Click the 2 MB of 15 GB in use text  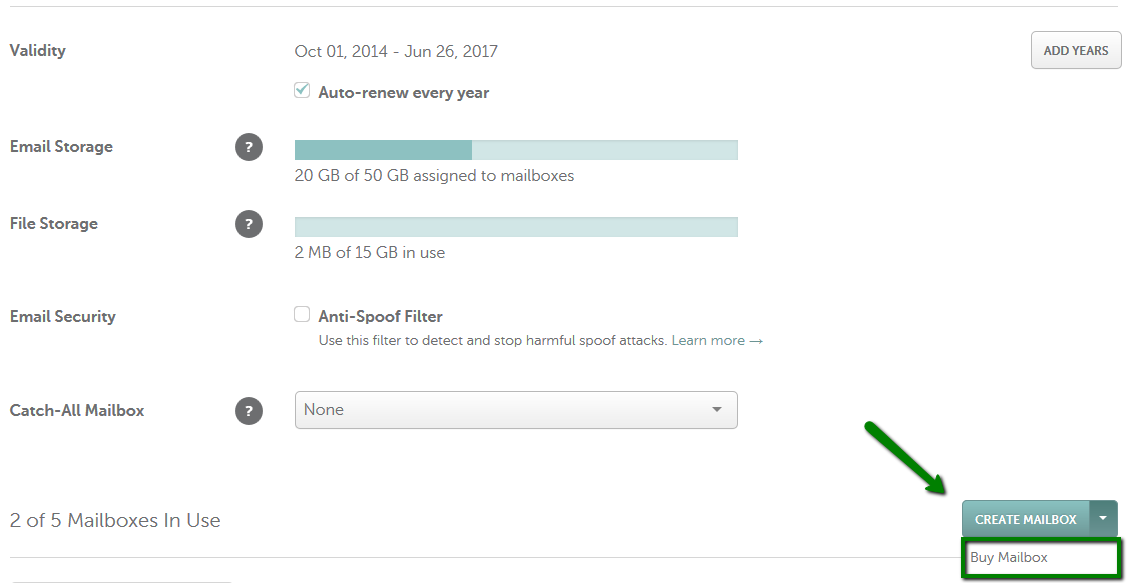370,253
